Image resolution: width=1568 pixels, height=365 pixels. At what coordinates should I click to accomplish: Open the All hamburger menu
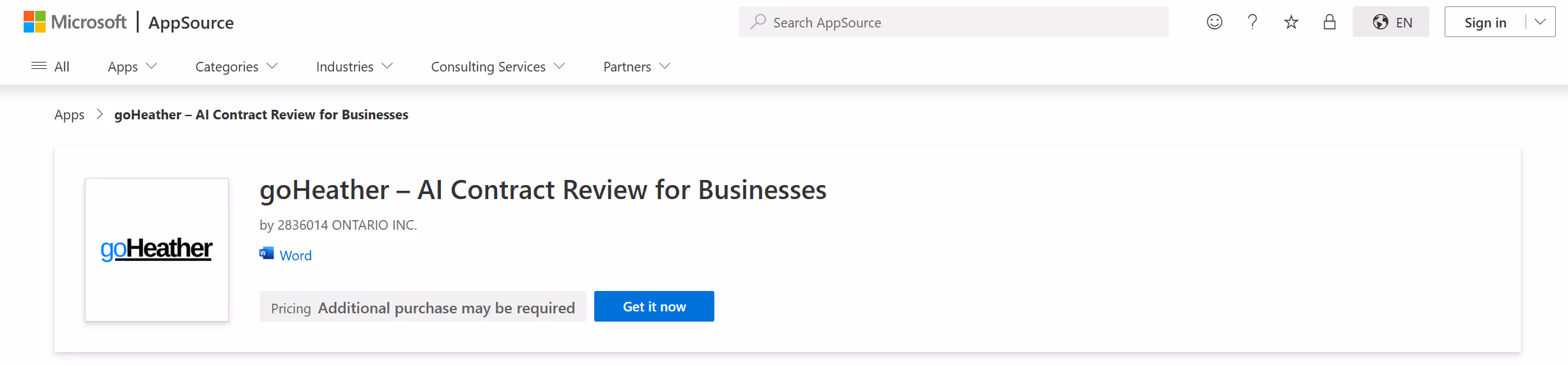pos(50,66)
